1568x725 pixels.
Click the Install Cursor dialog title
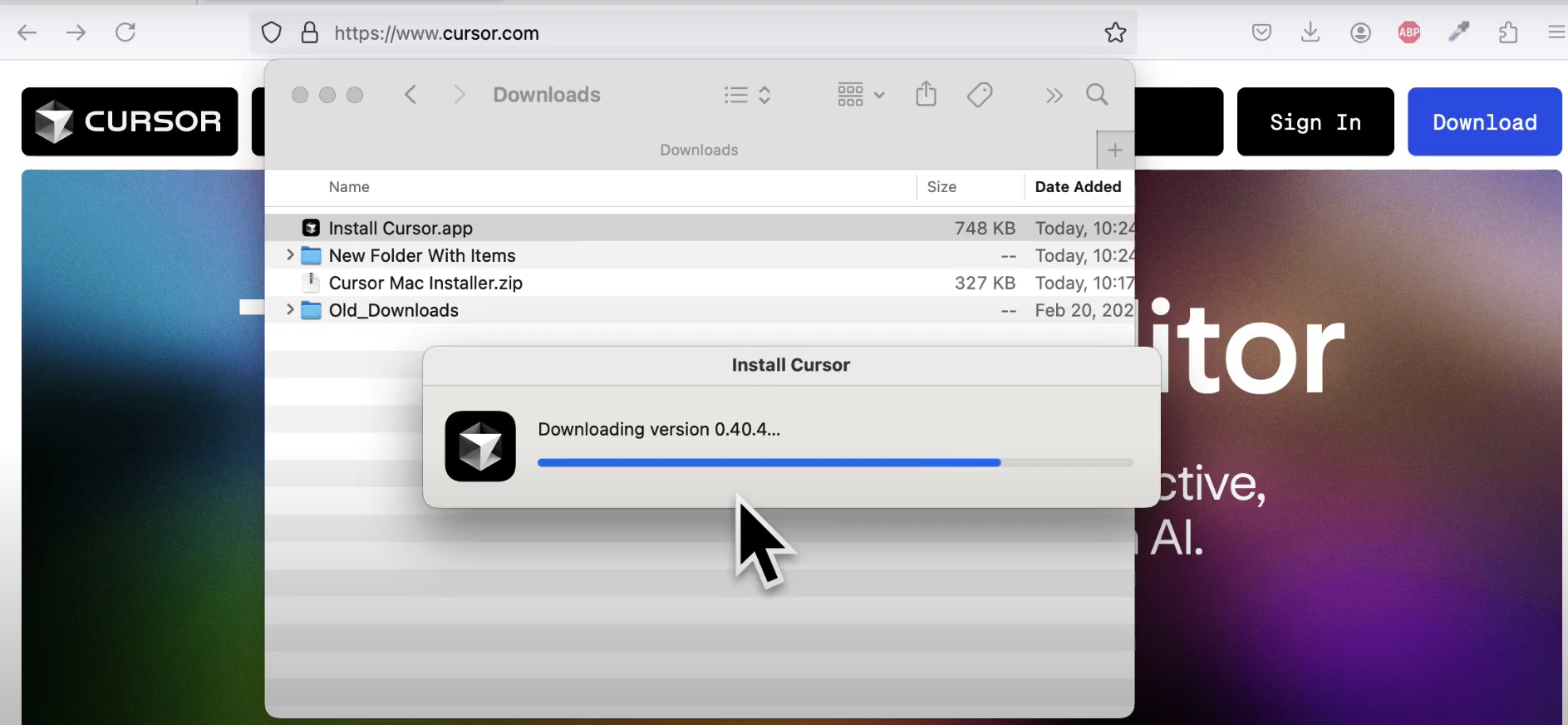click(791, 365)
